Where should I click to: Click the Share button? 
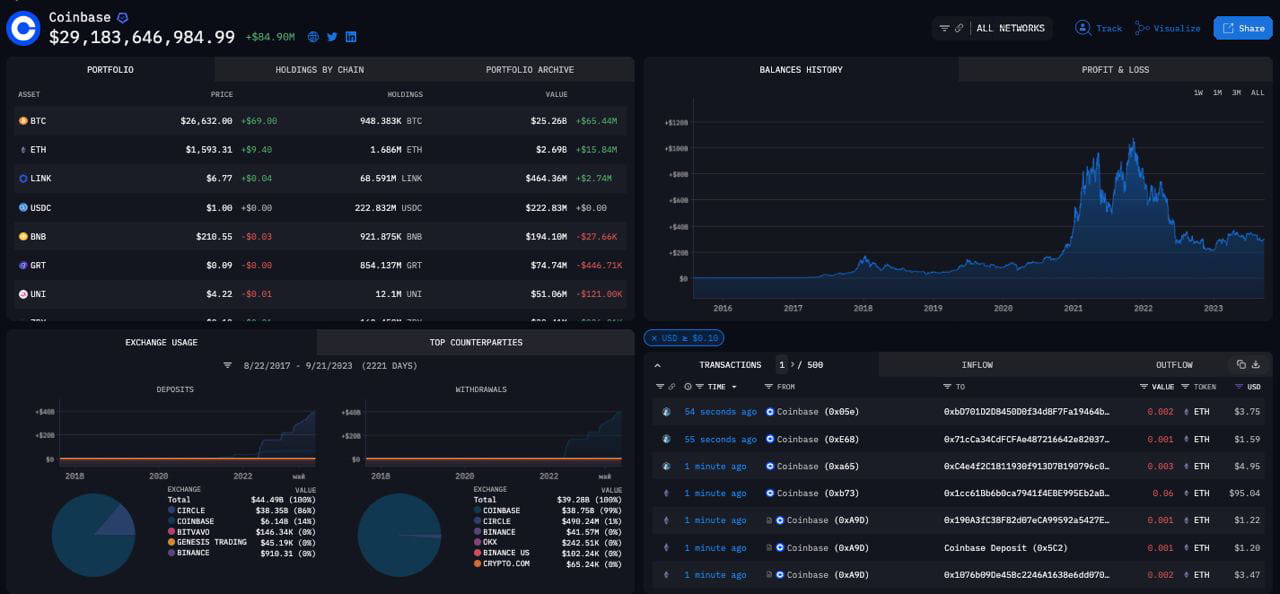pos(1243,28)
